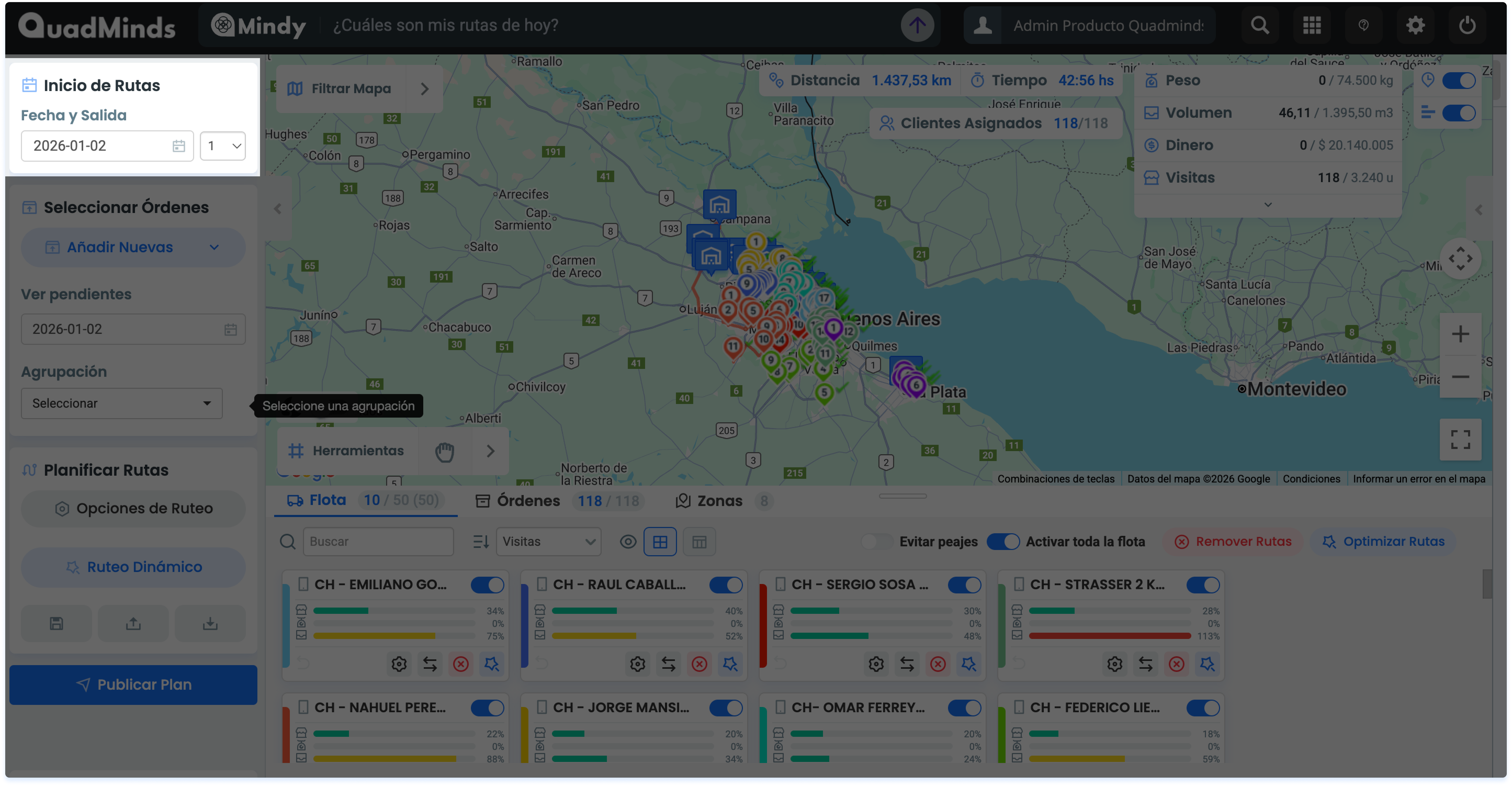Click the Publicar Plan button
1512x786 pixels.
(133, 684)
